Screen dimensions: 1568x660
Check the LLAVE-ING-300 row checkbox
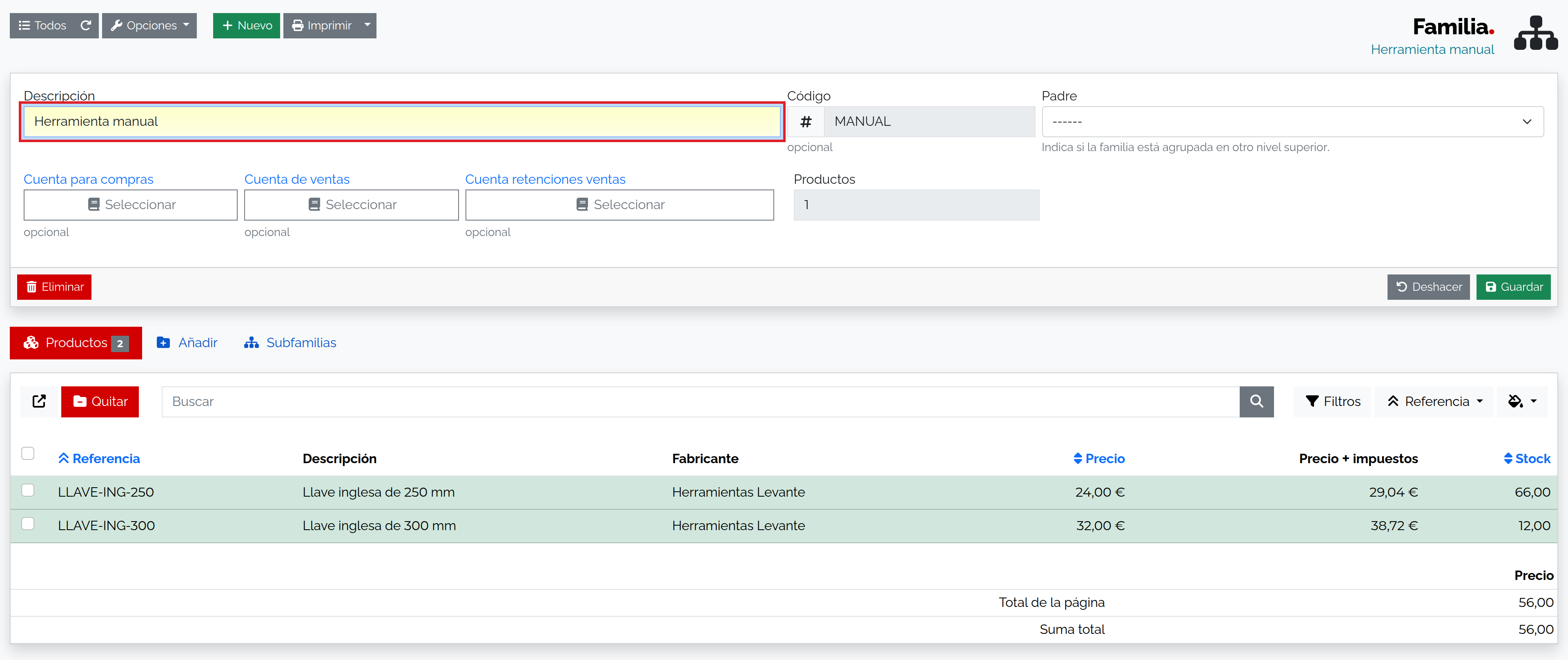(x=27, y=524)
